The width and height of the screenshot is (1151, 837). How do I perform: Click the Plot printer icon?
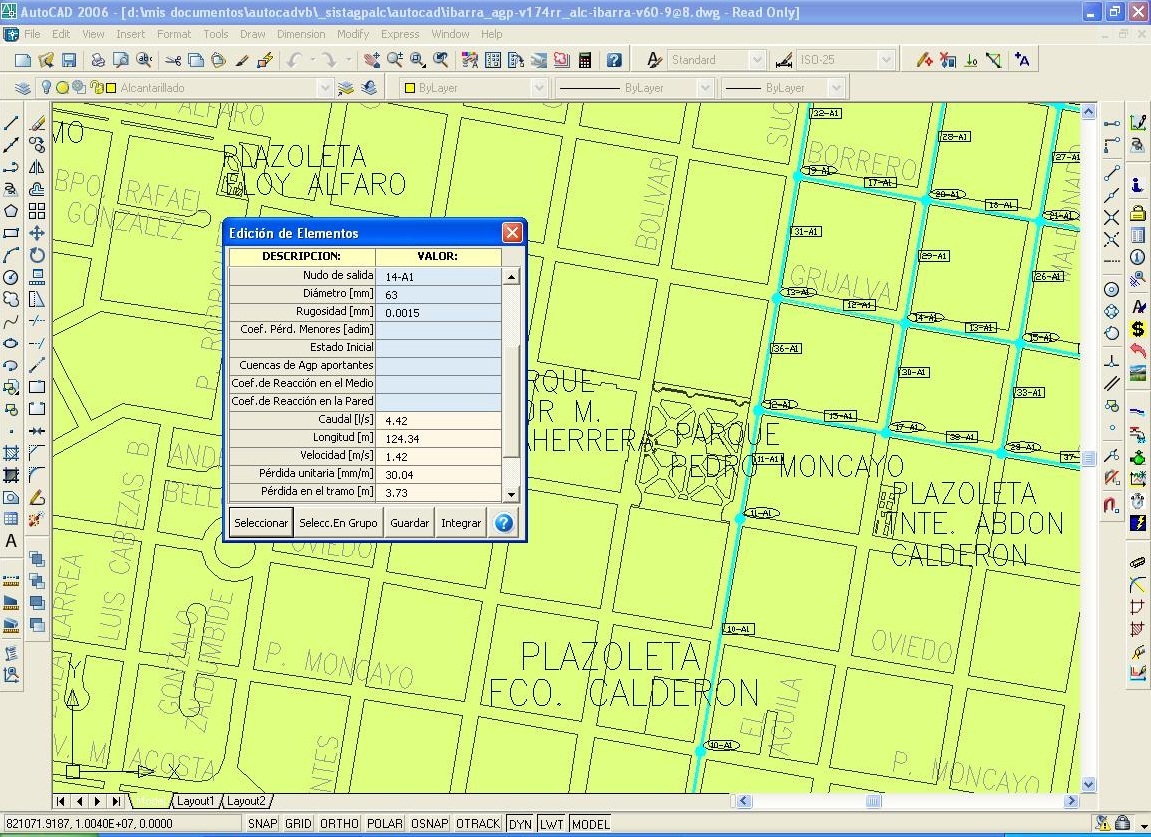pos(98,60)
